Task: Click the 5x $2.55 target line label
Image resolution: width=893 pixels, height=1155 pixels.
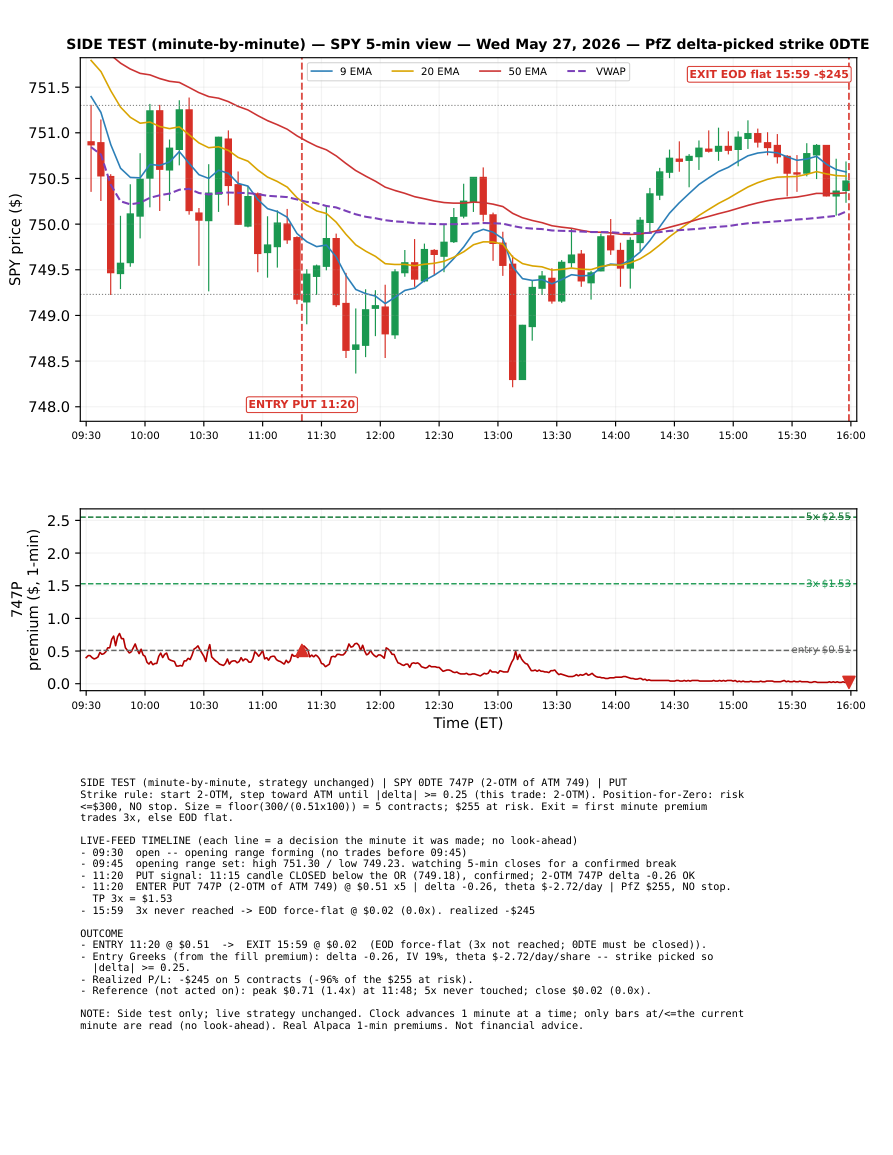Action: click(828, 516)
